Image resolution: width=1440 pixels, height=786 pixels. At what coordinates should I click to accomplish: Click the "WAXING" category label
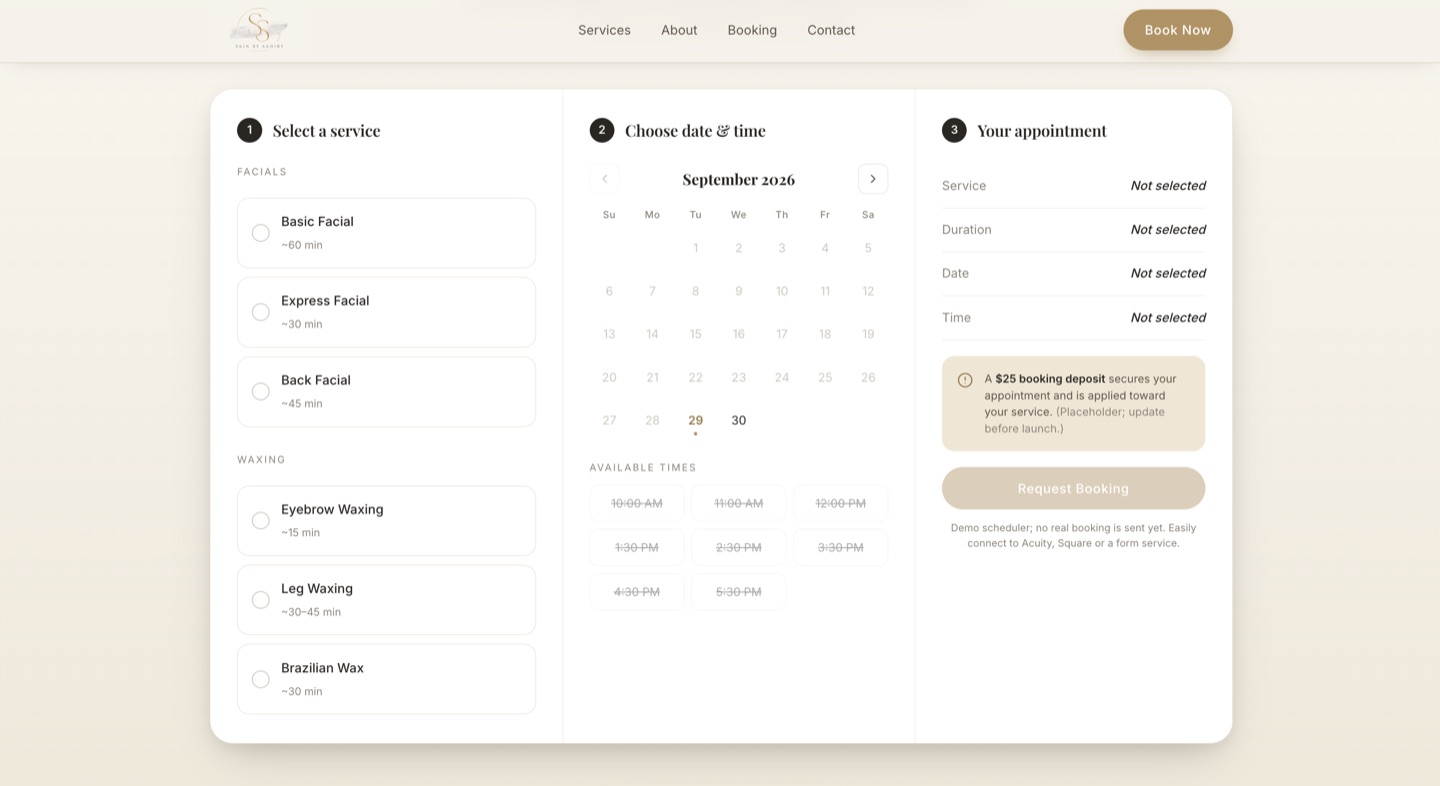click(261, 460)
